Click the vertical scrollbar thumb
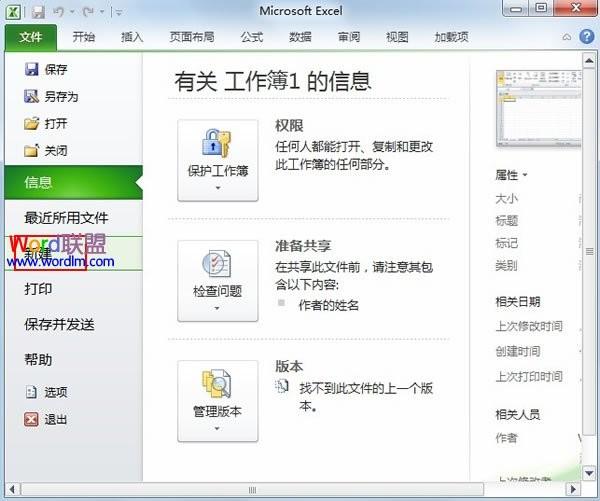This screenshot has height=501, width=600. pos(589,251)
